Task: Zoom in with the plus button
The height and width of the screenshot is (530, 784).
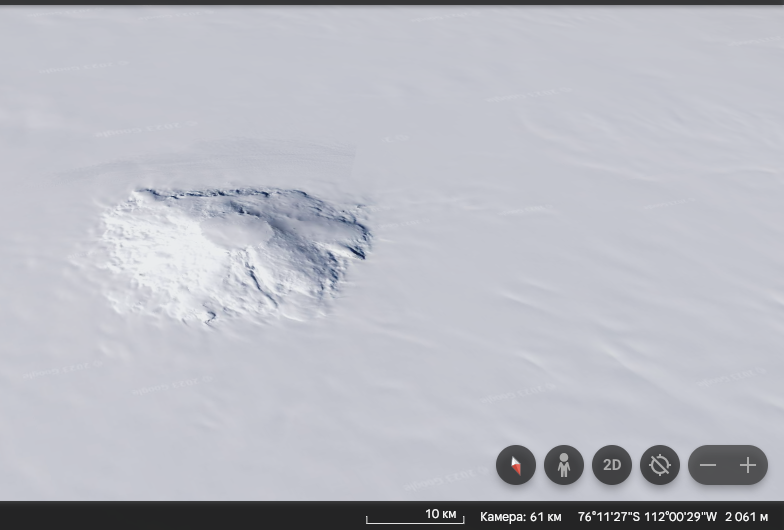Action: pos(748,466)
